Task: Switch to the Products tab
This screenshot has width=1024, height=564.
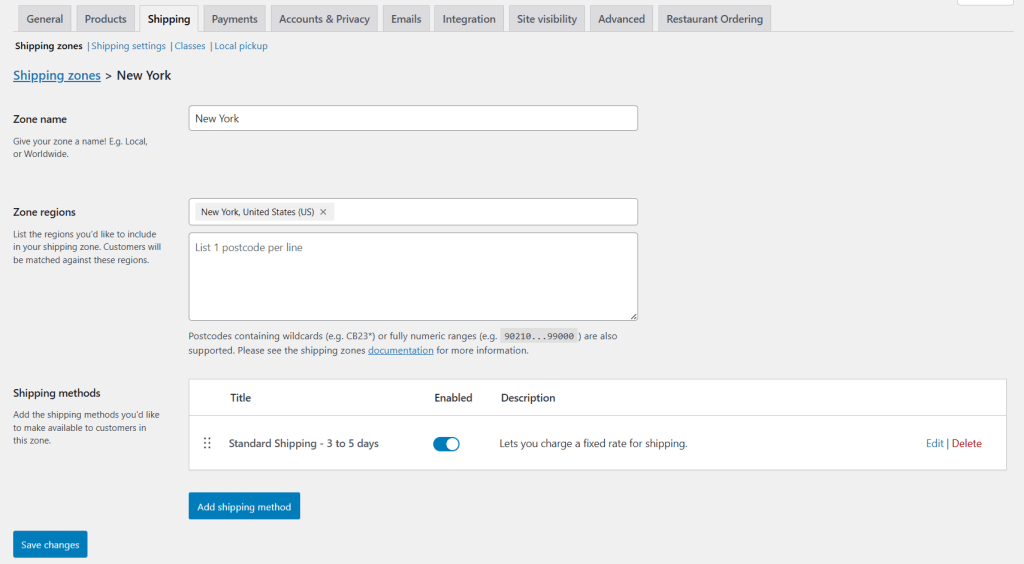Action: coord(105,19)
